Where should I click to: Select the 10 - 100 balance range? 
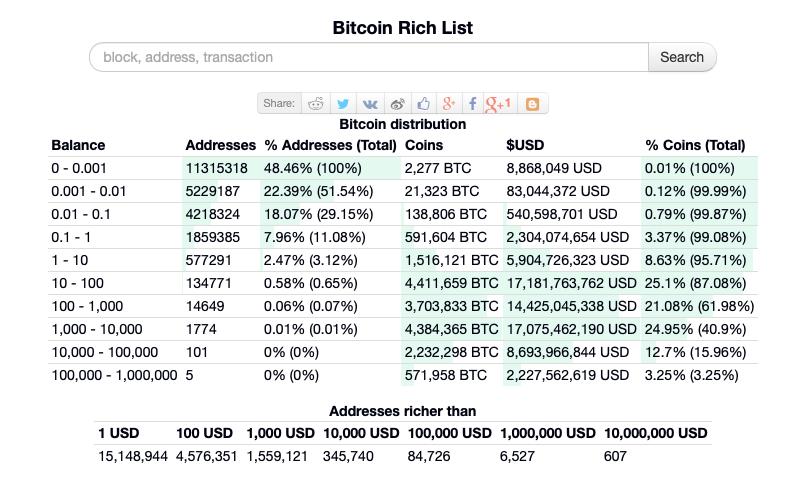77,283
